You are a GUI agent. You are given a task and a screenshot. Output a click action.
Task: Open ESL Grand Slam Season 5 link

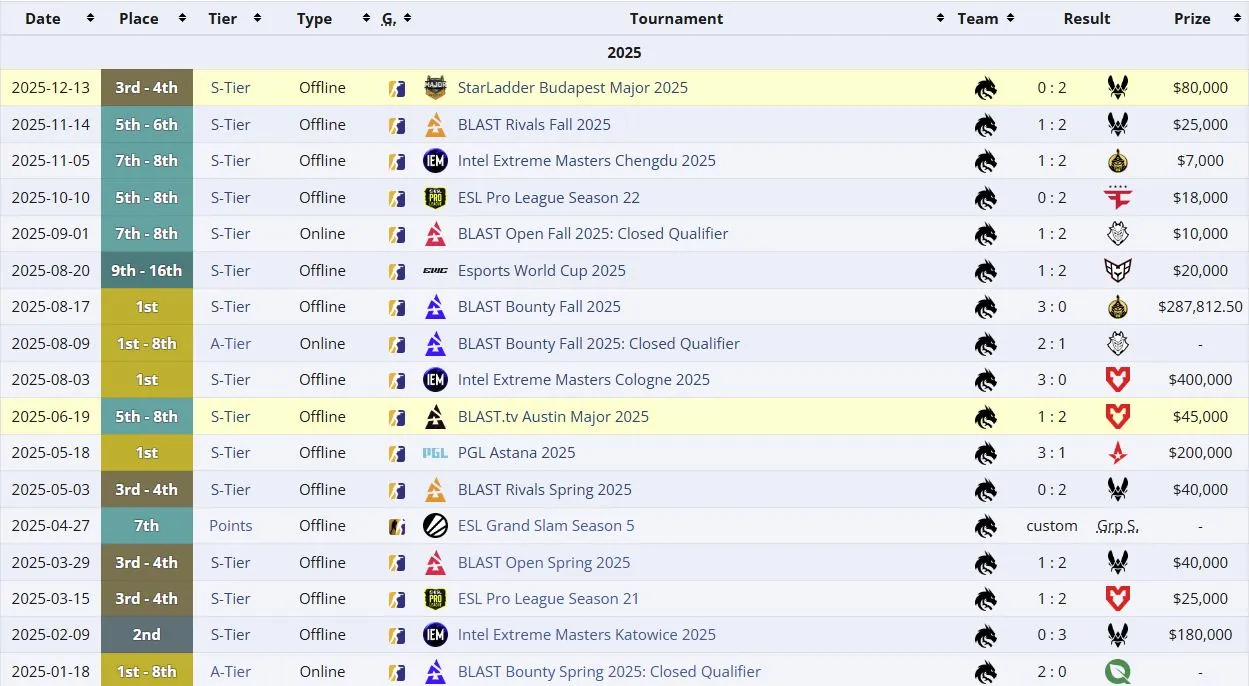(546, 526)
